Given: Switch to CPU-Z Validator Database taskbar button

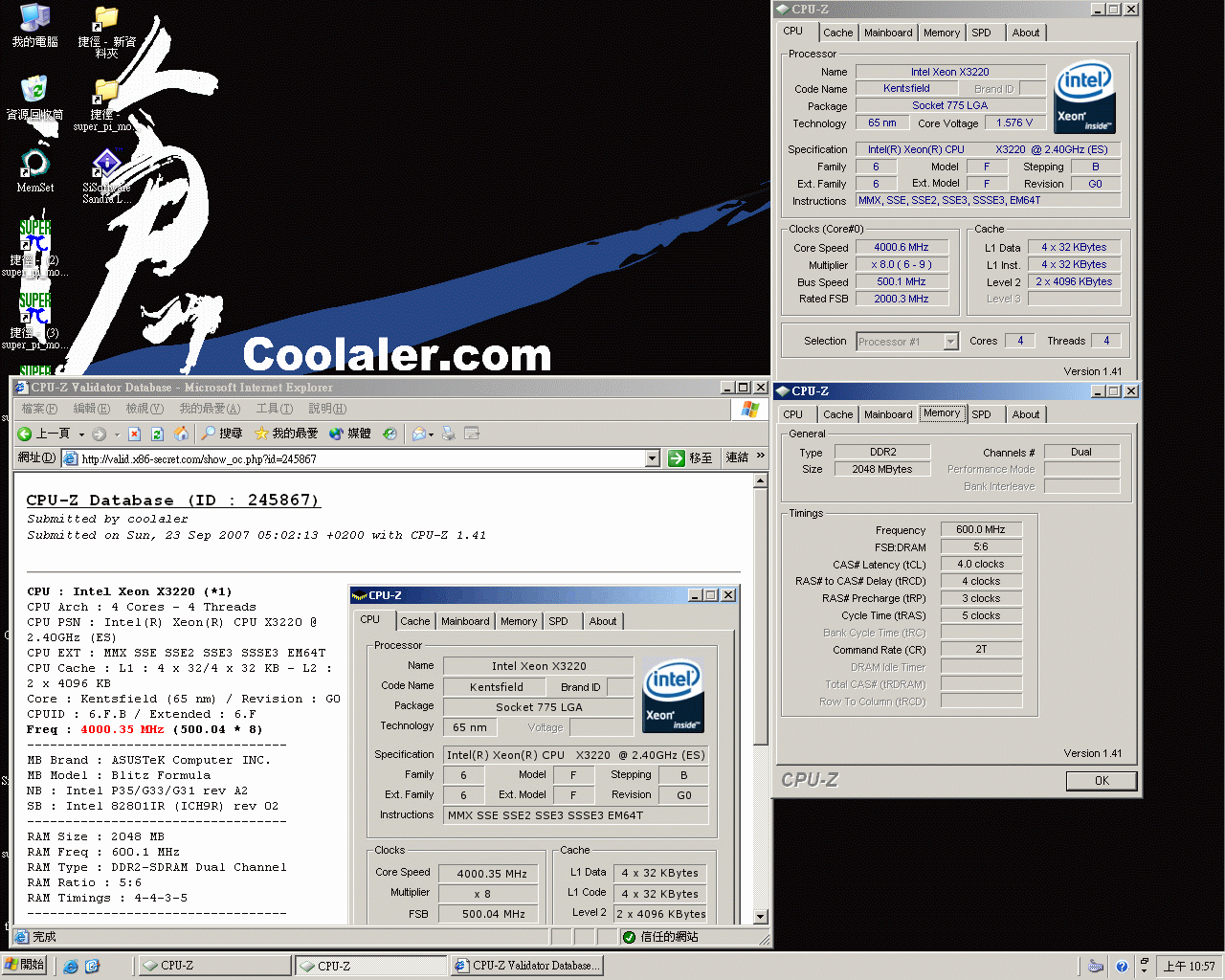Looking at the screenshot, I should [526, 966].
